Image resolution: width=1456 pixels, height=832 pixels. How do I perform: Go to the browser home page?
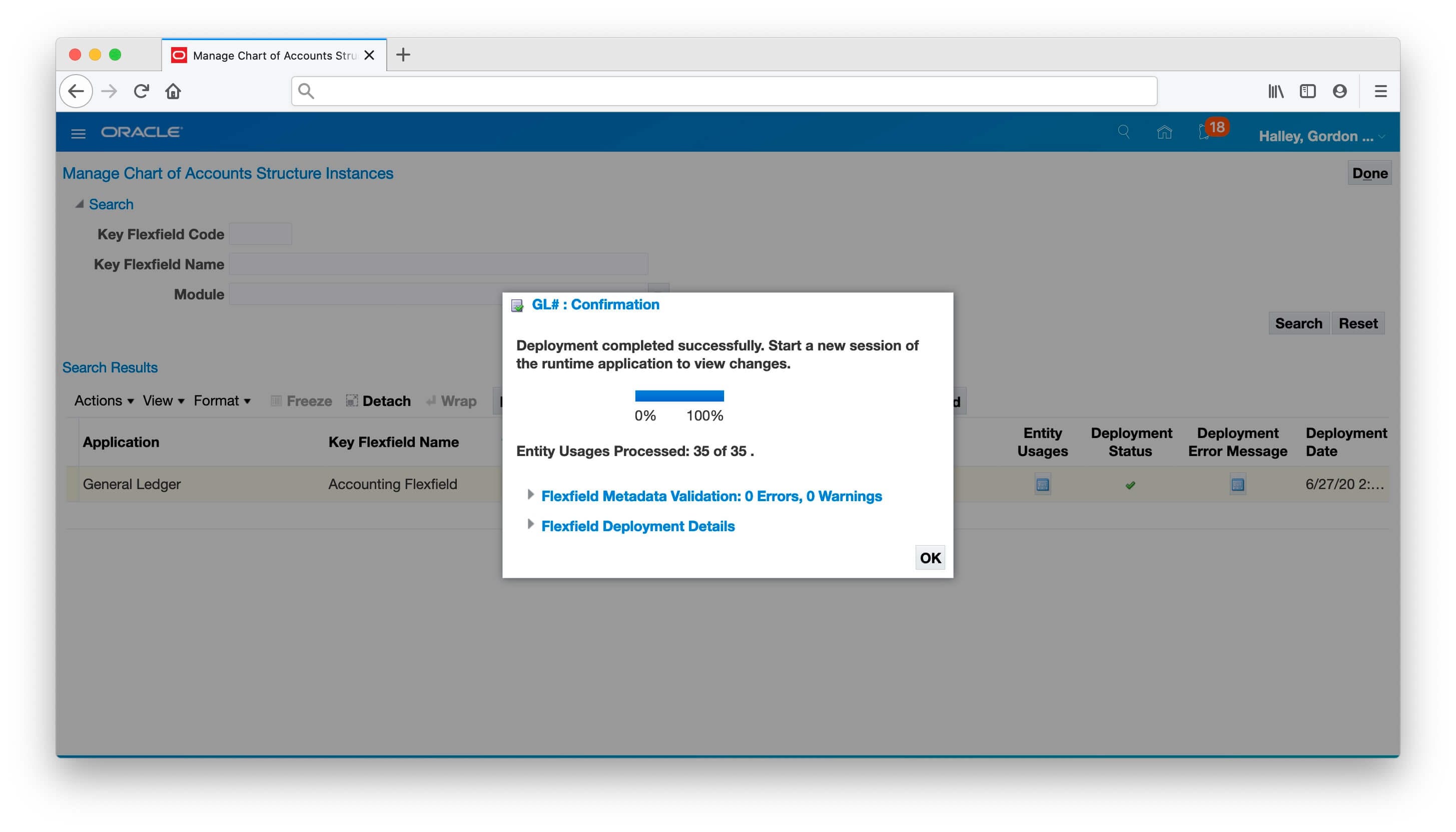click(x=173, y=92)
